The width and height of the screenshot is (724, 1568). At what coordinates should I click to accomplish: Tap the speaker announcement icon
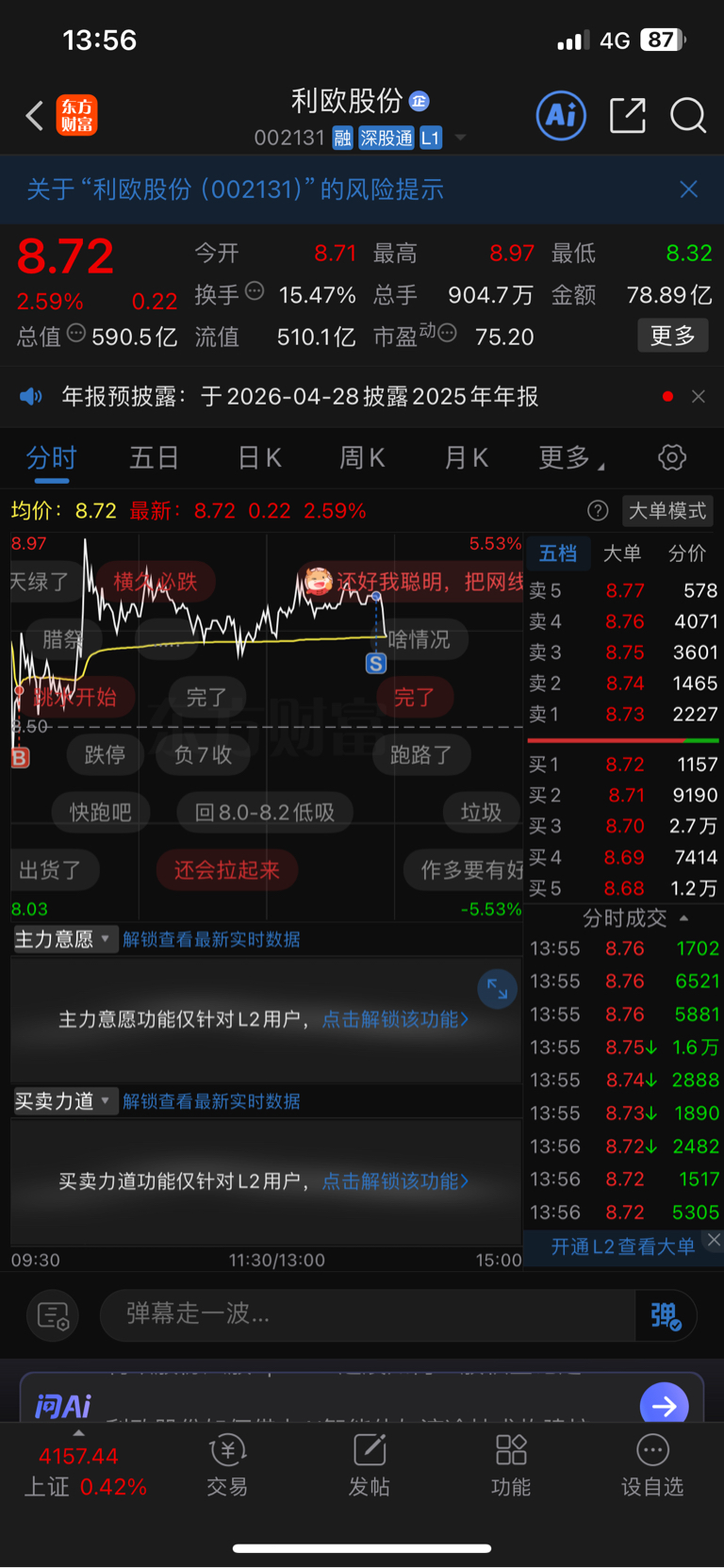[31, 396]
